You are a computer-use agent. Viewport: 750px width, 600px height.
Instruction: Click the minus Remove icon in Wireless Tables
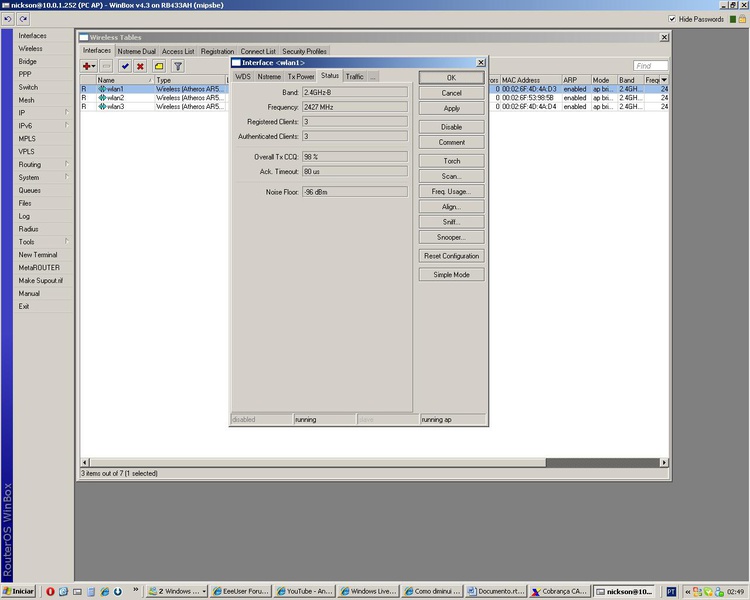tap(107, 66)
